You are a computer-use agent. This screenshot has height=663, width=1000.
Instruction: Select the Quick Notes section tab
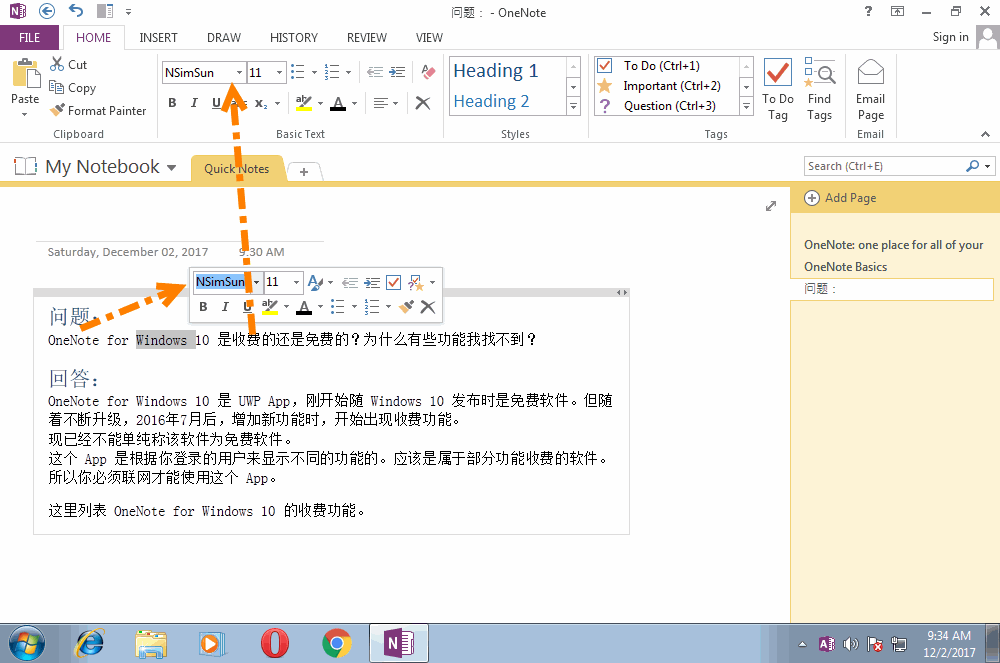tap(237, 169)
